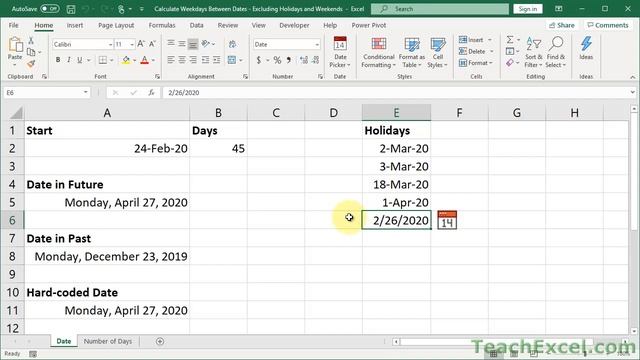Select cell with Monday, December 23, 2019
The image size is (640, 360).
(x=107, y=256)
